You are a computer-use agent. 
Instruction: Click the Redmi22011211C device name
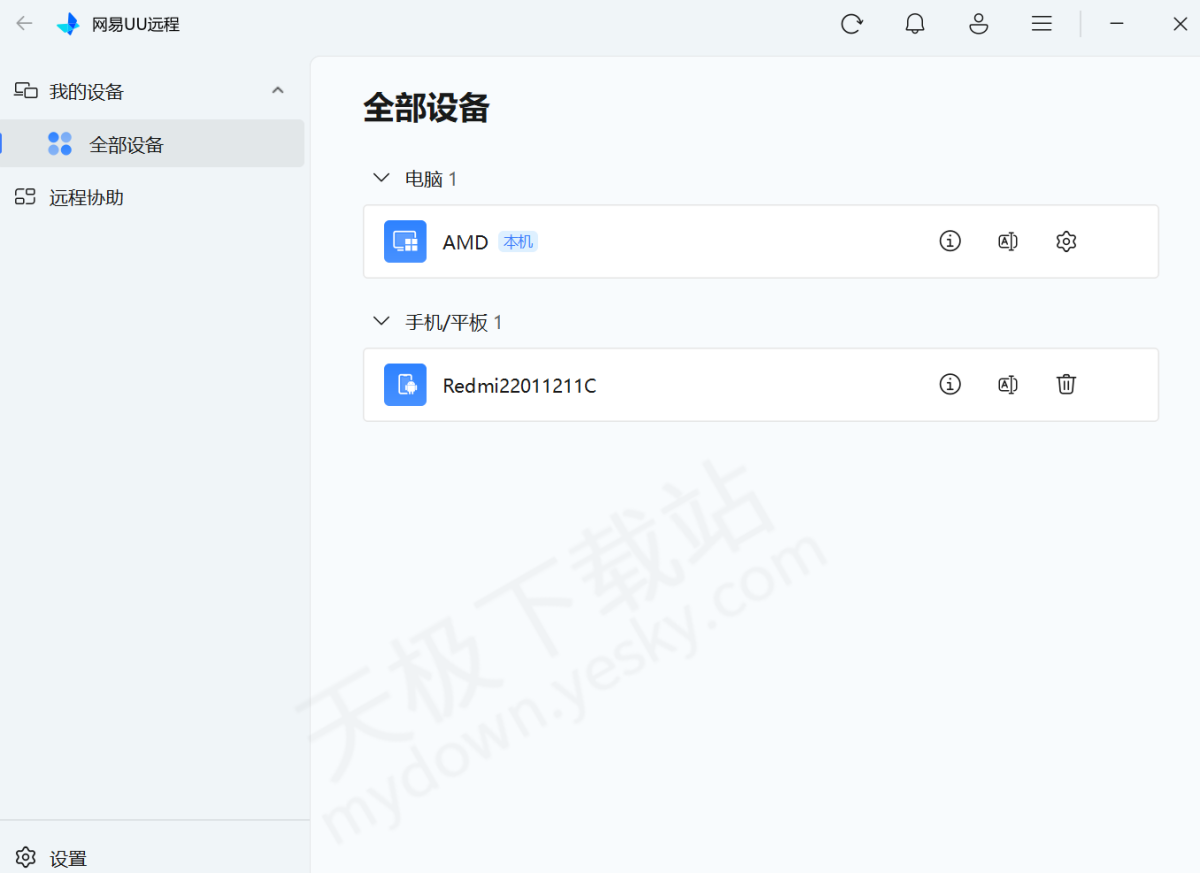pos(520,385)
